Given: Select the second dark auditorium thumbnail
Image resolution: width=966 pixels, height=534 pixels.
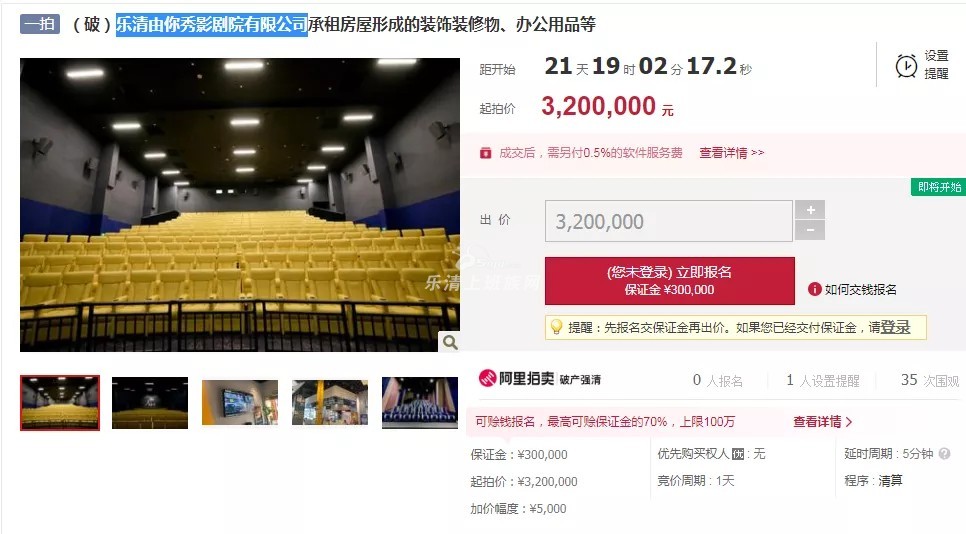Looking at the screenshot, I should pos(150,403).
